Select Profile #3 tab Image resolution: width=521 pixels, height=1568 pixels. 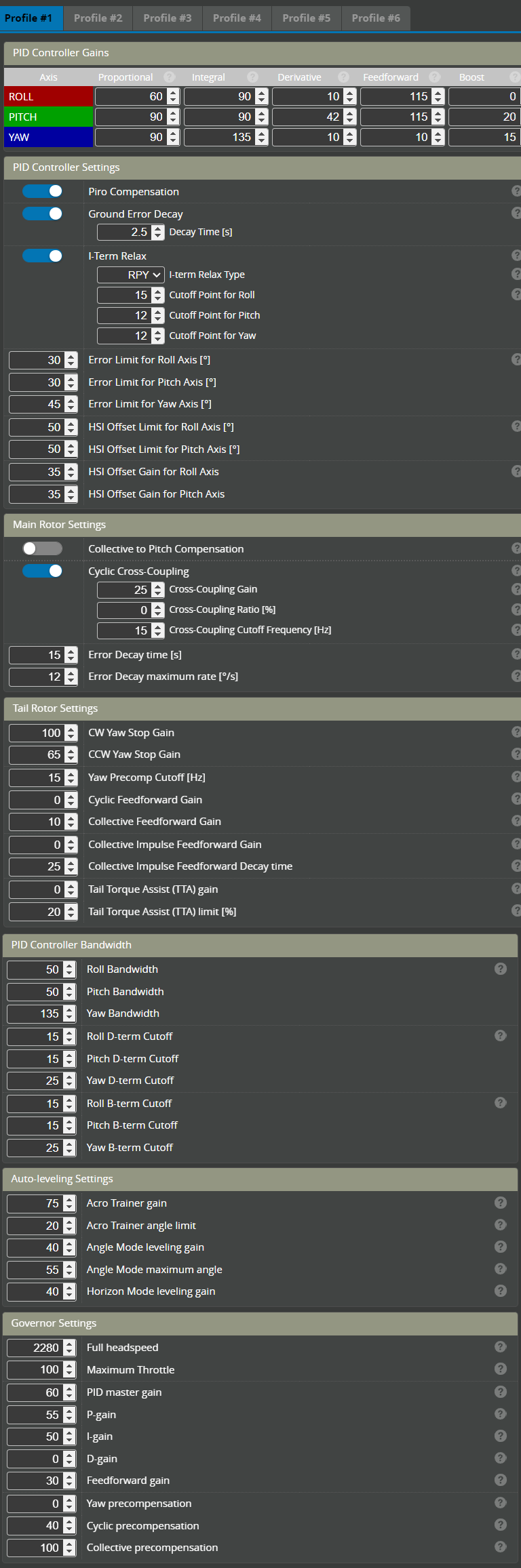coord(168,18)
